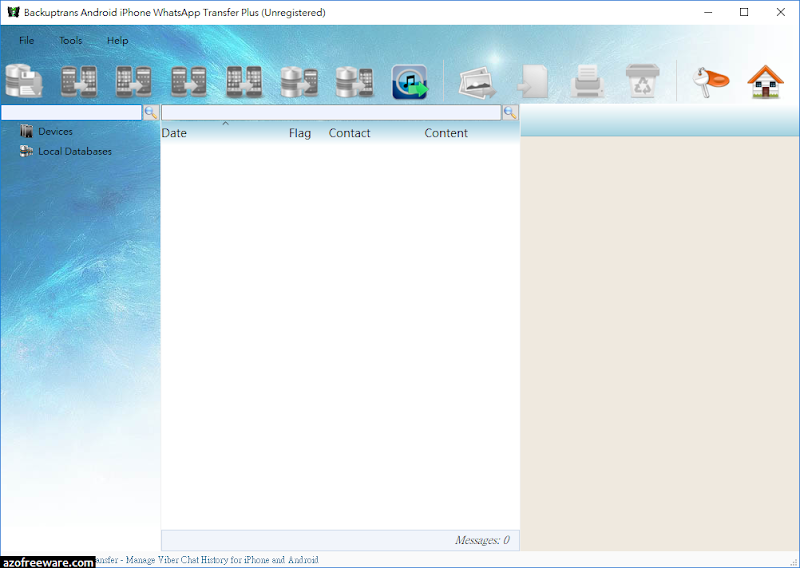Click the Flag column header
Screen dimensions: 800x568
pyautogui.click(x=300, y=133)
